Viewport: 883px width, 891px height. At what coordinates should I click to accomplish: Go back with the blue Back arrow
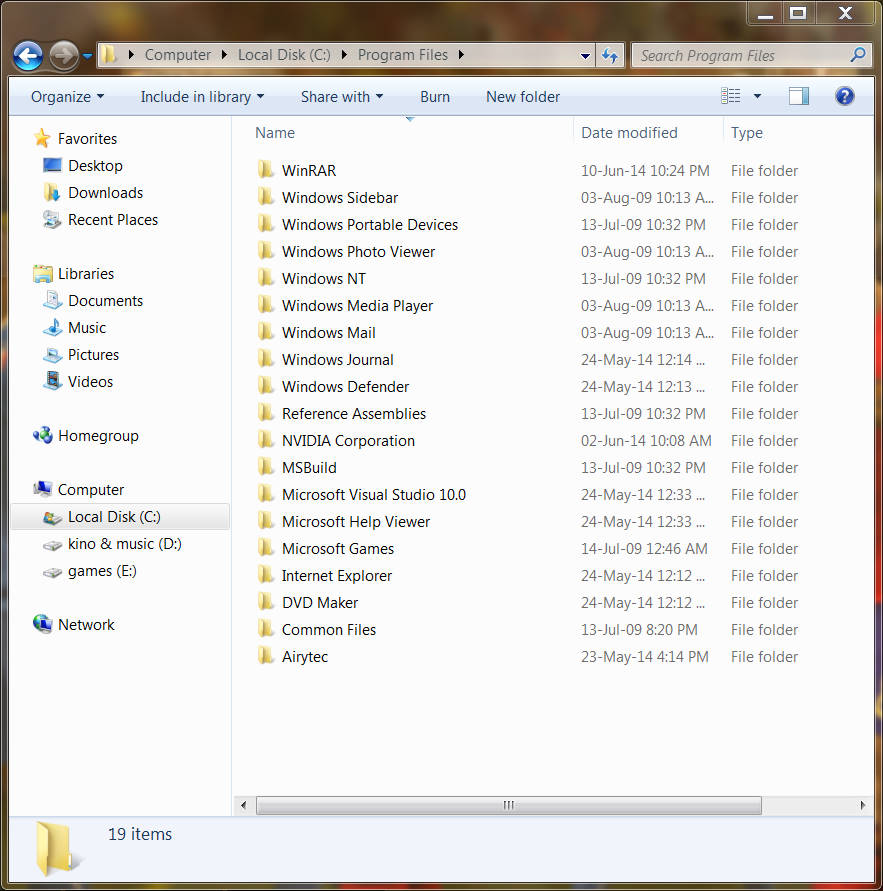click(x=28, y=56)
